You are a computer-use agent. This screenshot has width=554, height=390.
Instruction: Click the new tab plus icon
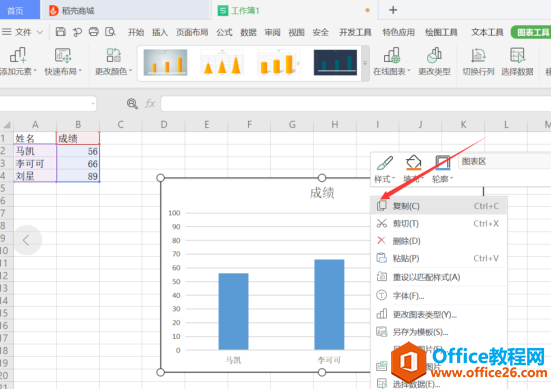(x=393, y=10)
